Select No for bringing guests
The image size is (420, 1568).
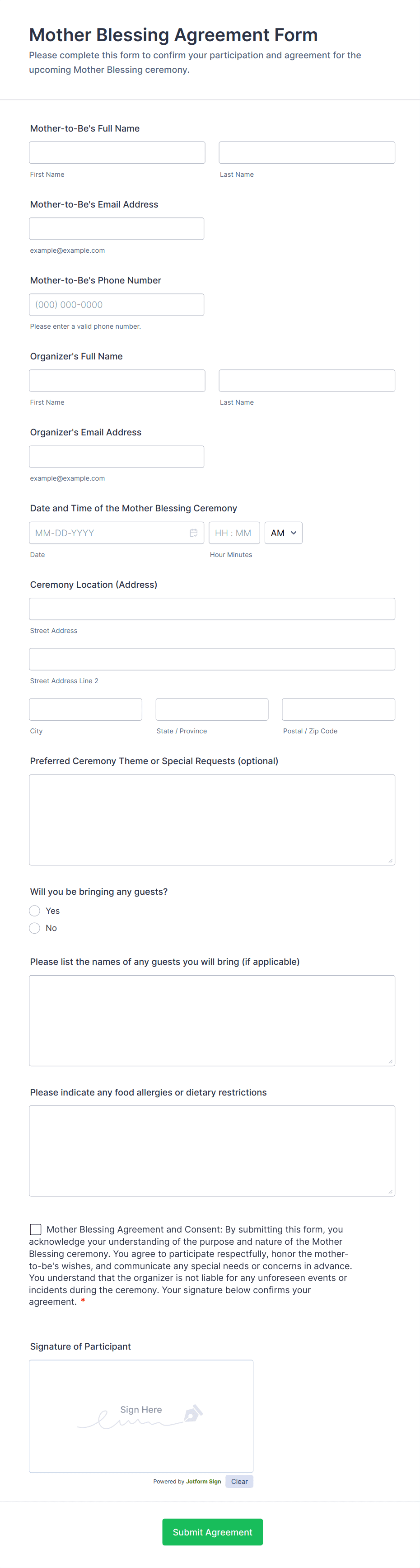coord(35,928)
